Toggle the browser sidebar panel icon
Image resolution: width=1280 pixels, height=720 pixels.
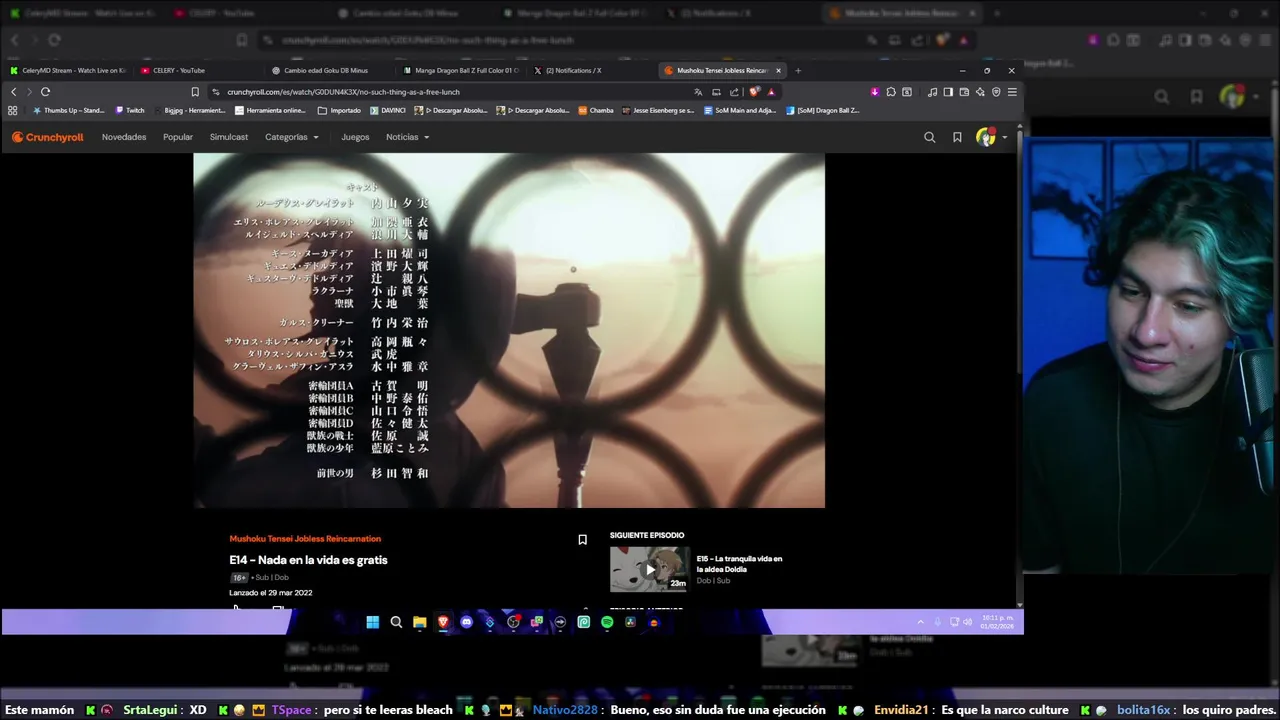[948, 91]
